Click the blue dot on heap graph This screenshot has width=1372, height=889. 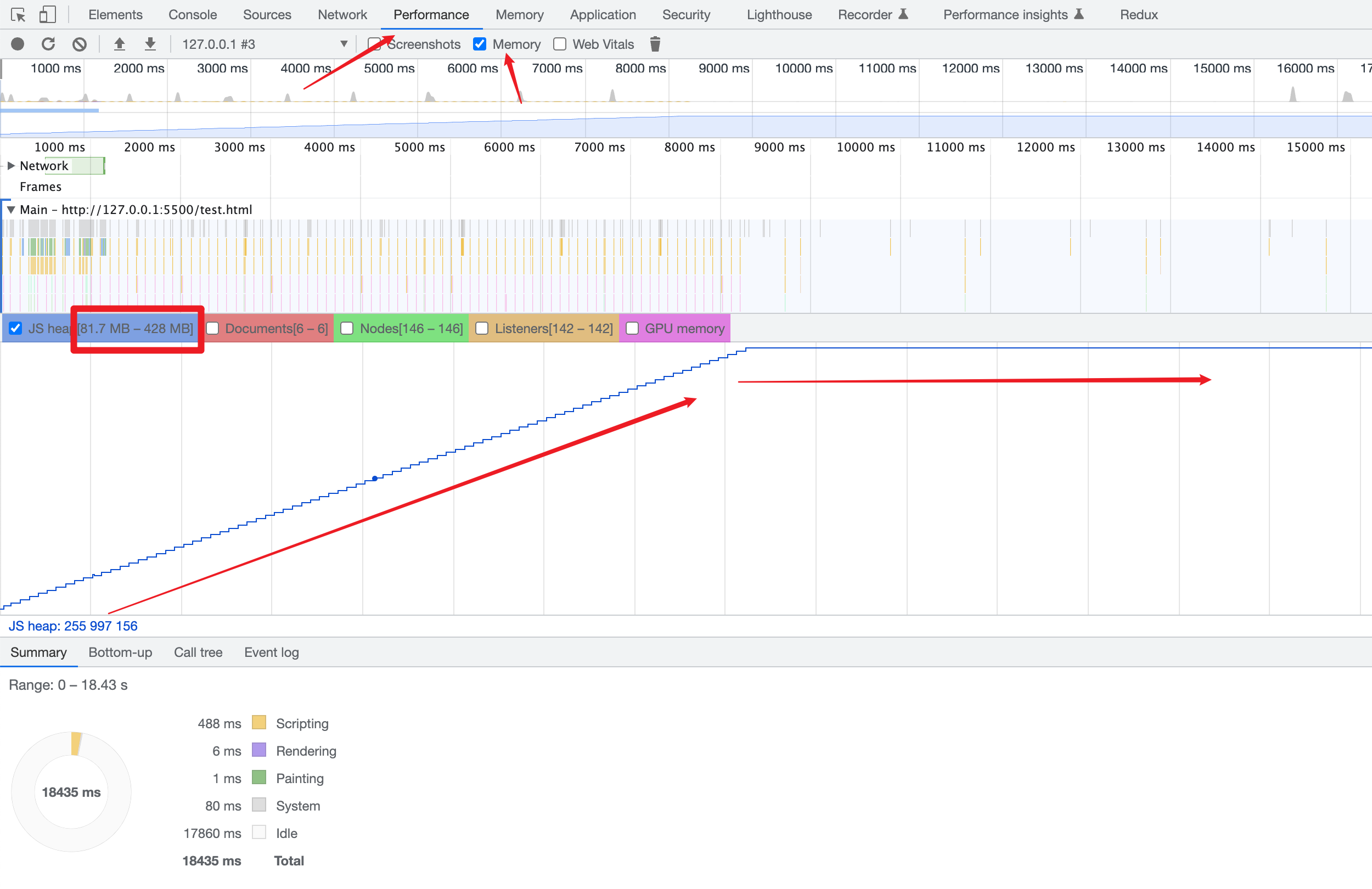[x=375, y=479]
